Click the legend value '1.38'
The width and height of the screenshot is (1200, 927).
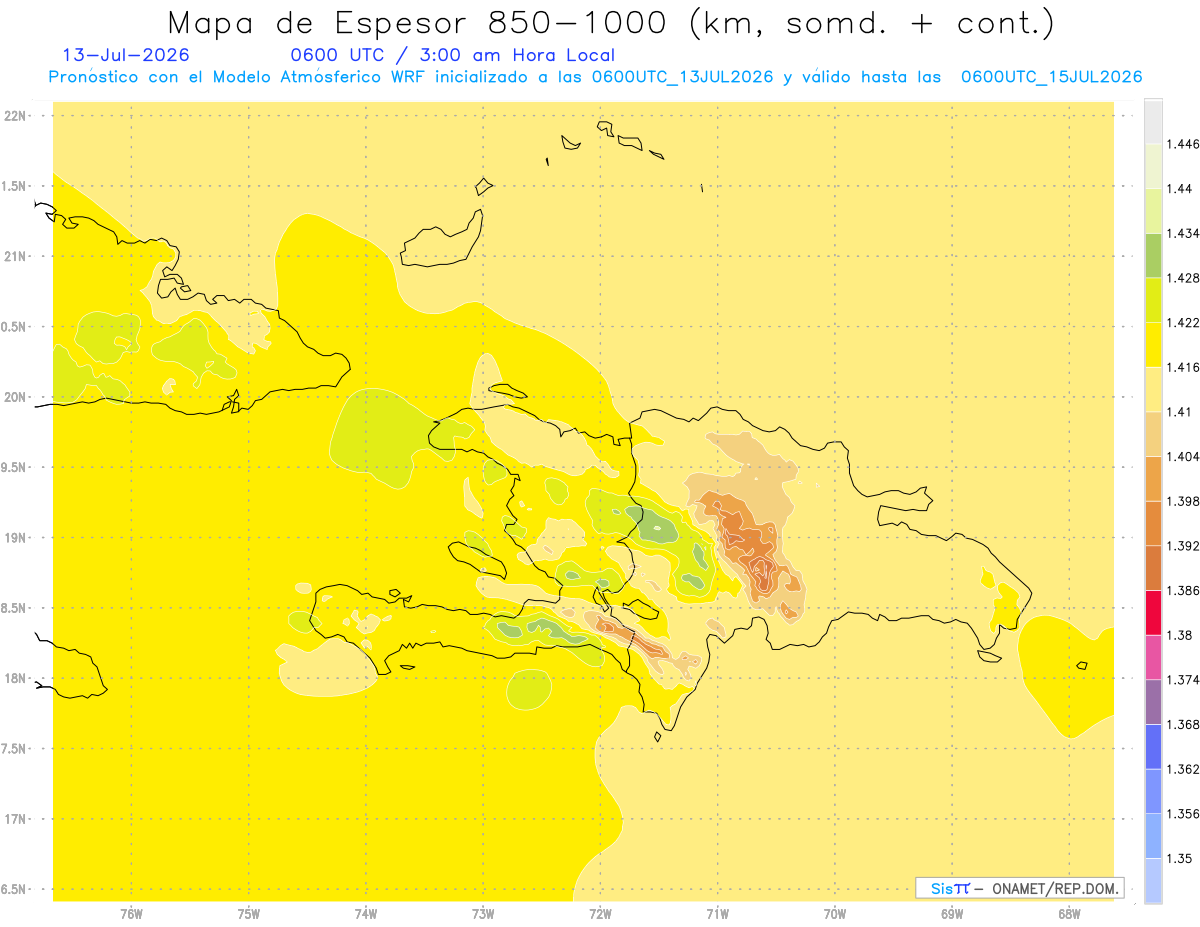coord(1179,635)
